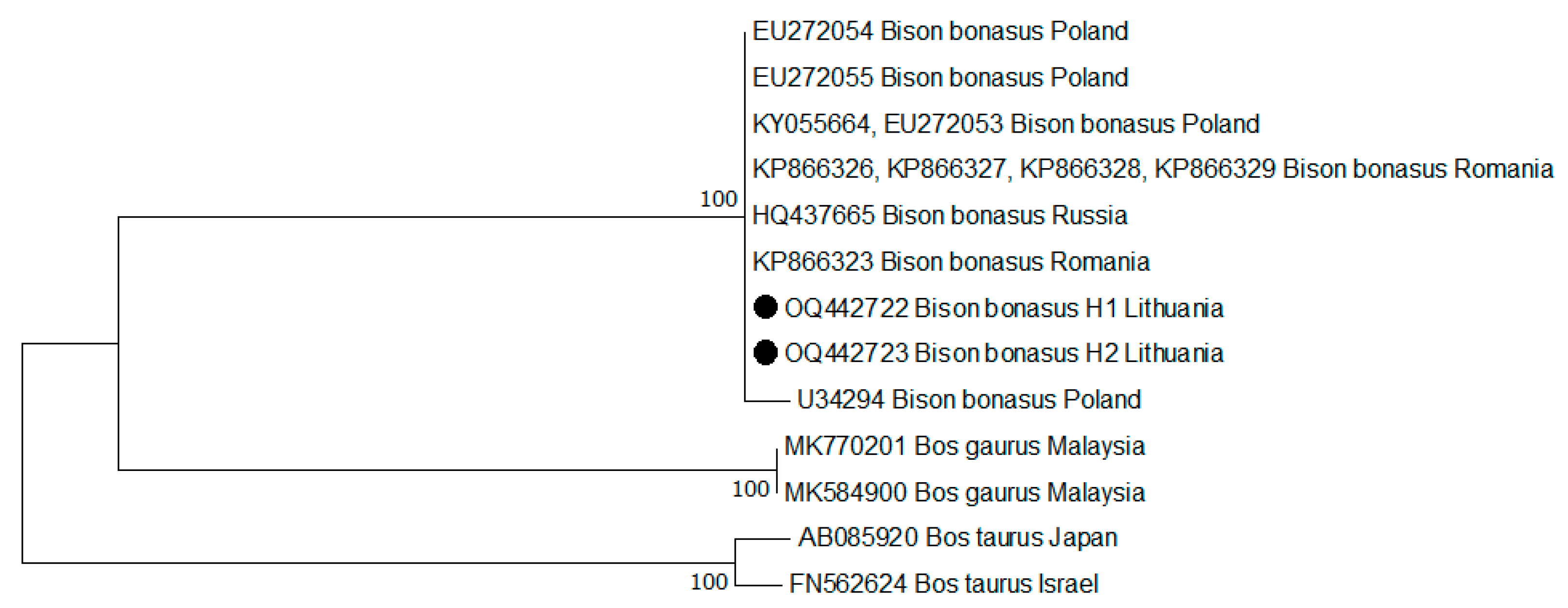Click bootstrap value 100 at Bos gaurus node

pyautogui.click(x=750, y=489)
